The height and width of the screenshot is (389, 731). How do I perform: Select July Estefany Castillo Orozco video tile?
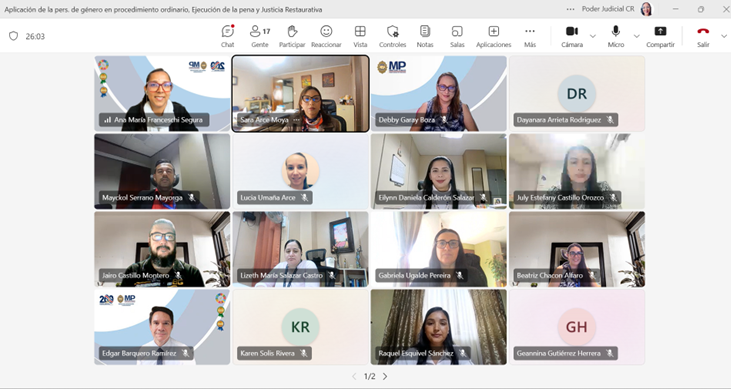click(x=577, y=171)
